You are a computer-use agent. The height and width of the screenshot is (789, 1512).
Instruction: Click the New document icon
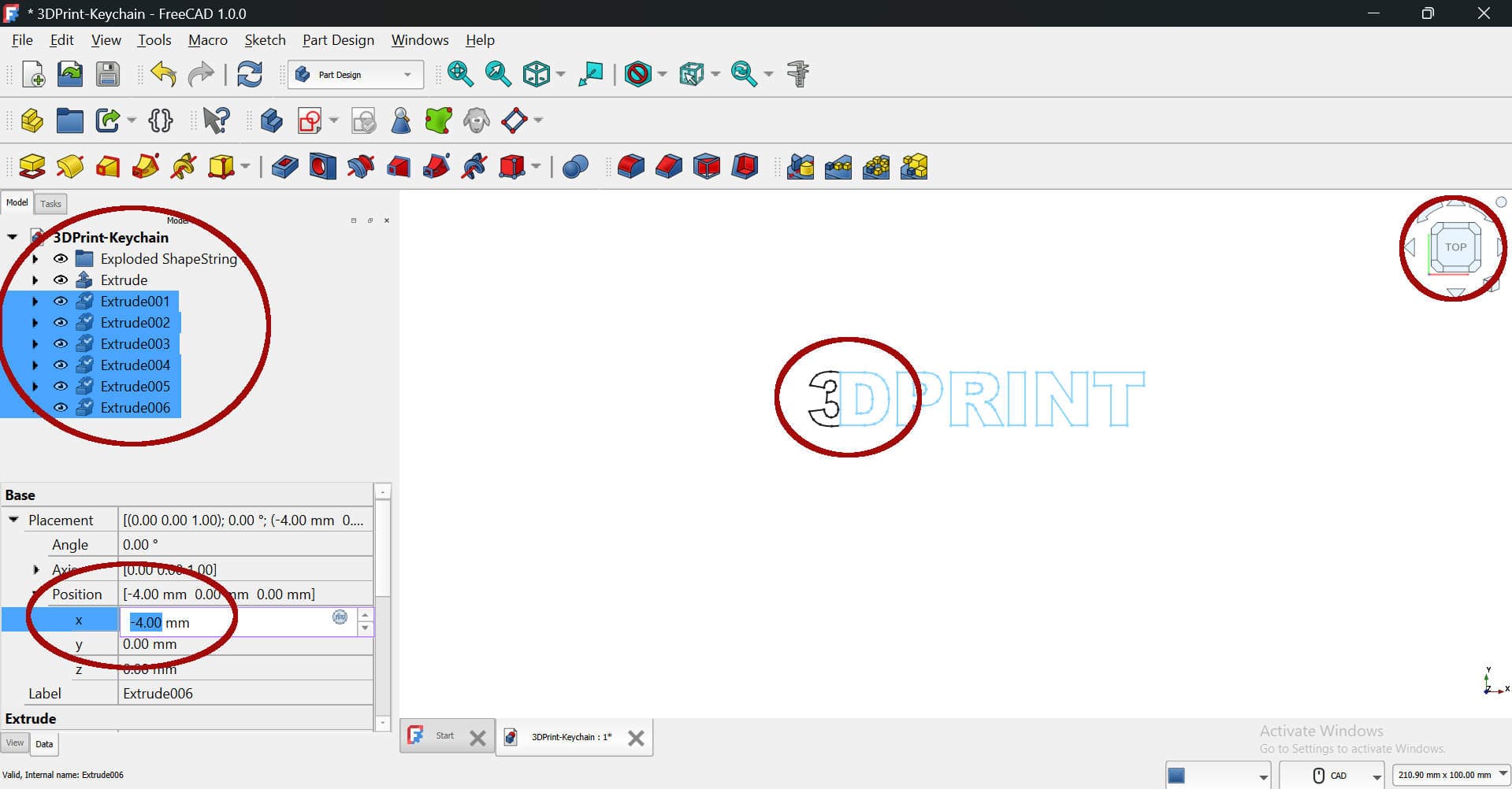[x=33, y=74]
